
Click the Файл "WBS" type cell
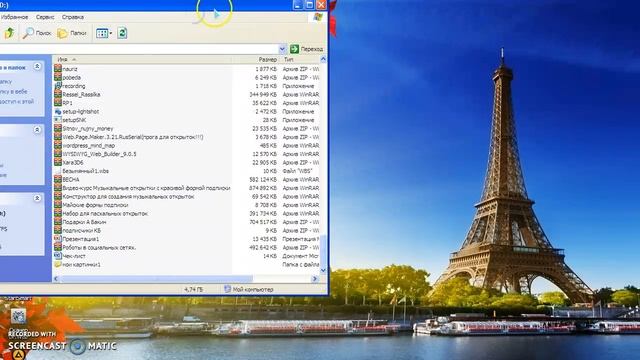tap(297, 171)
